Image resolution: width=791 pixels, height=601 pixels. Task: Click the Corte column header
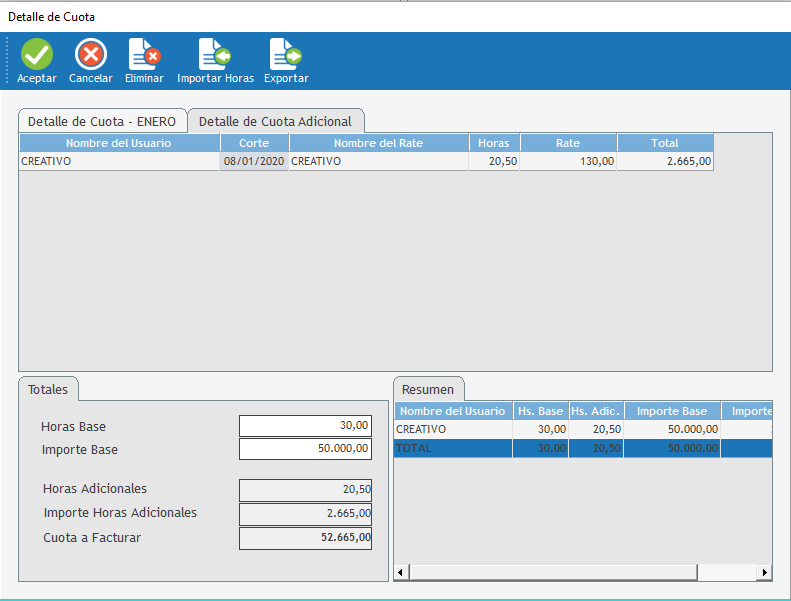tap(254, 143)
